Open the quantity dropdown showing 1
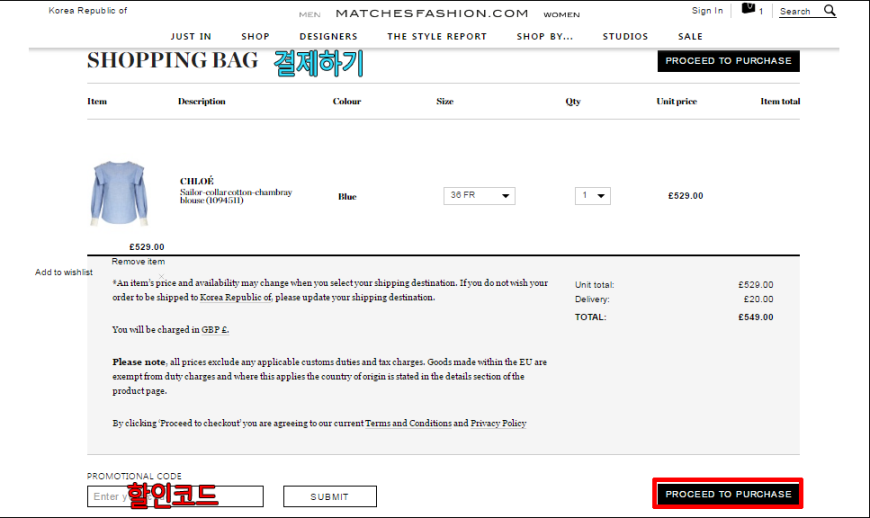The image size is (870, 518). pos(593,196)
